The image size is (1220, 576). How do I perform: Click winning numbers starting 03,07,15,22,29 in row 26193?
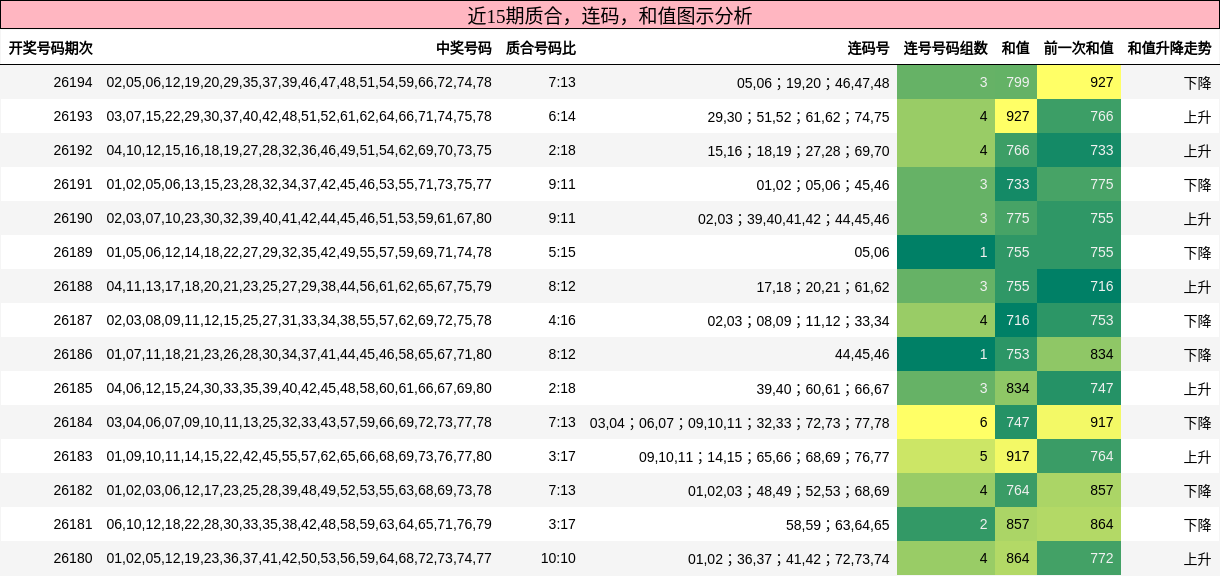[299, 116]
